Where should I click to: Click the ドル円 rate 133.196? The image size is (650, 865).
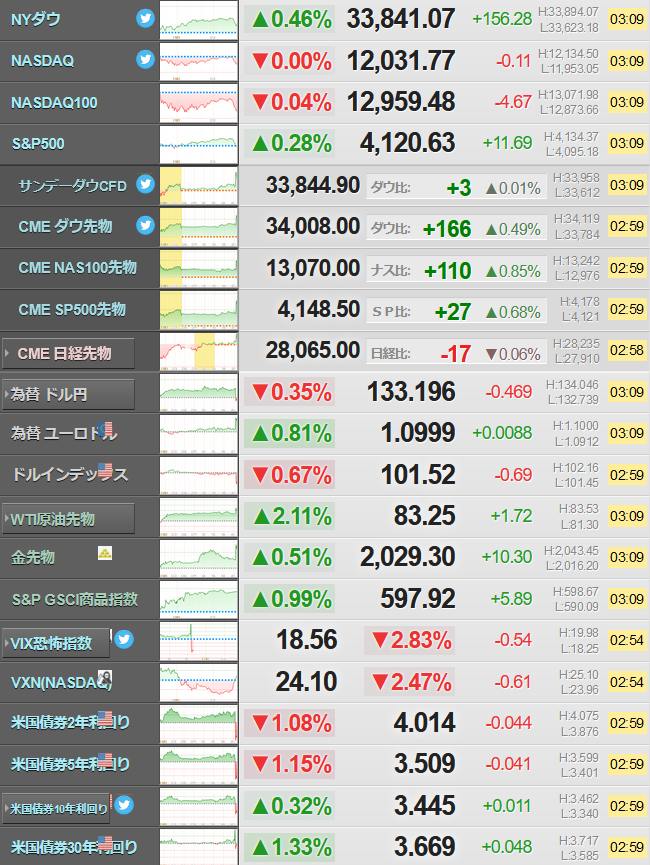411,392
